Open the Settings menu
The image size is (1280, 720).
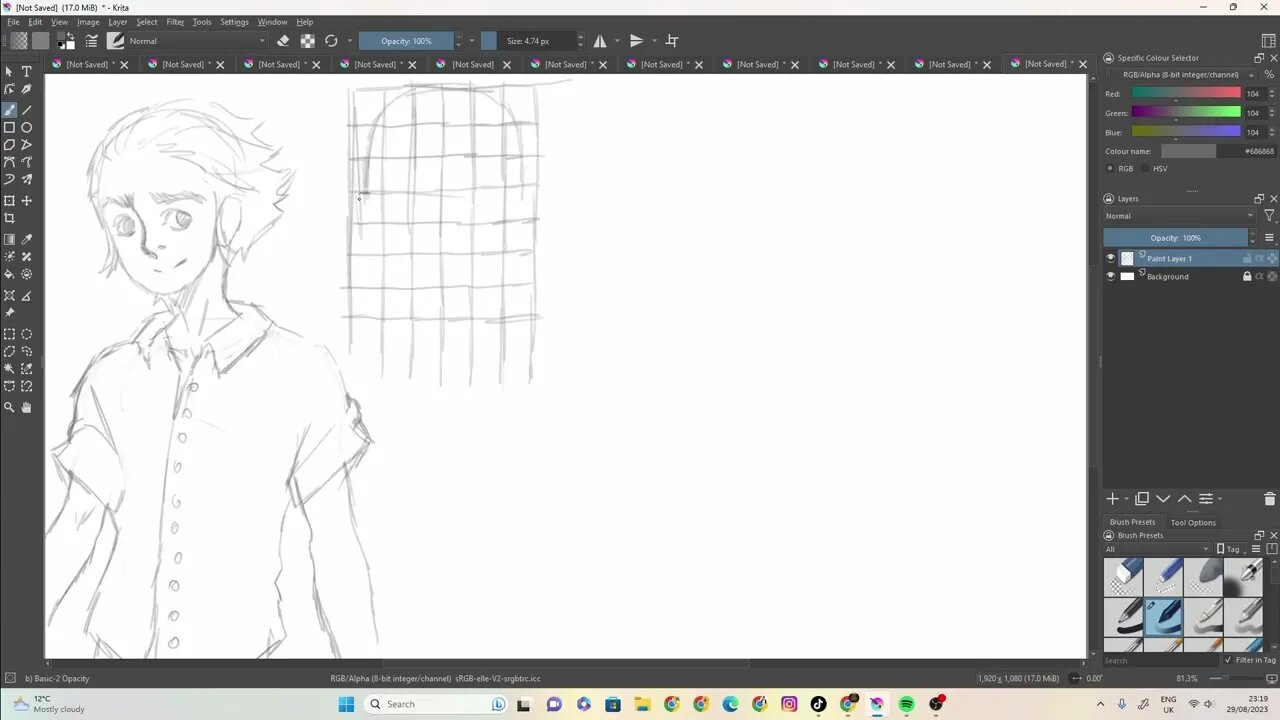pyautogui.click(x=234, y=22)
